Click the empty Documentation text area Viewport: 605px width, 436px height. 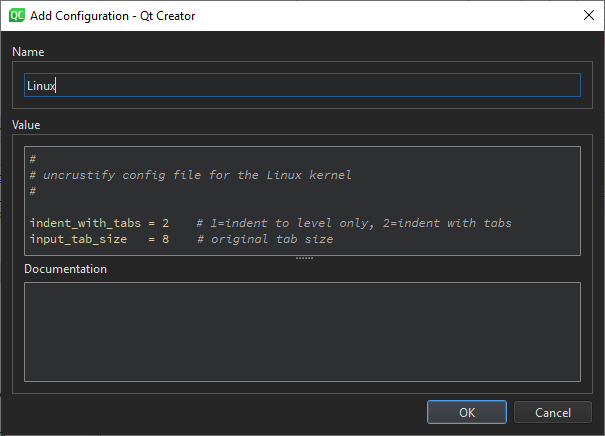(x=301, y=331)
